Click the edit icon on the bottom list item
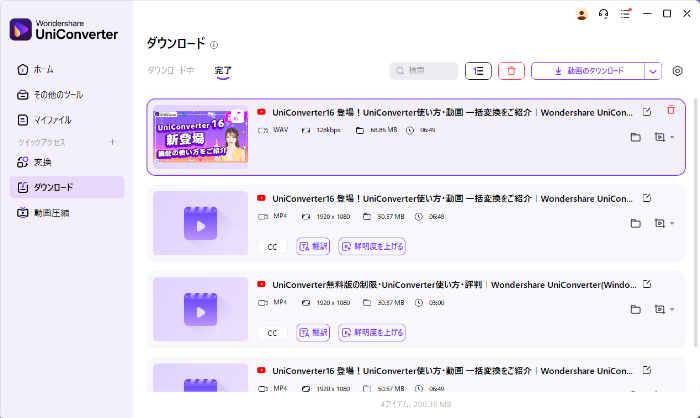700x418 pixels. click(647, 370)
